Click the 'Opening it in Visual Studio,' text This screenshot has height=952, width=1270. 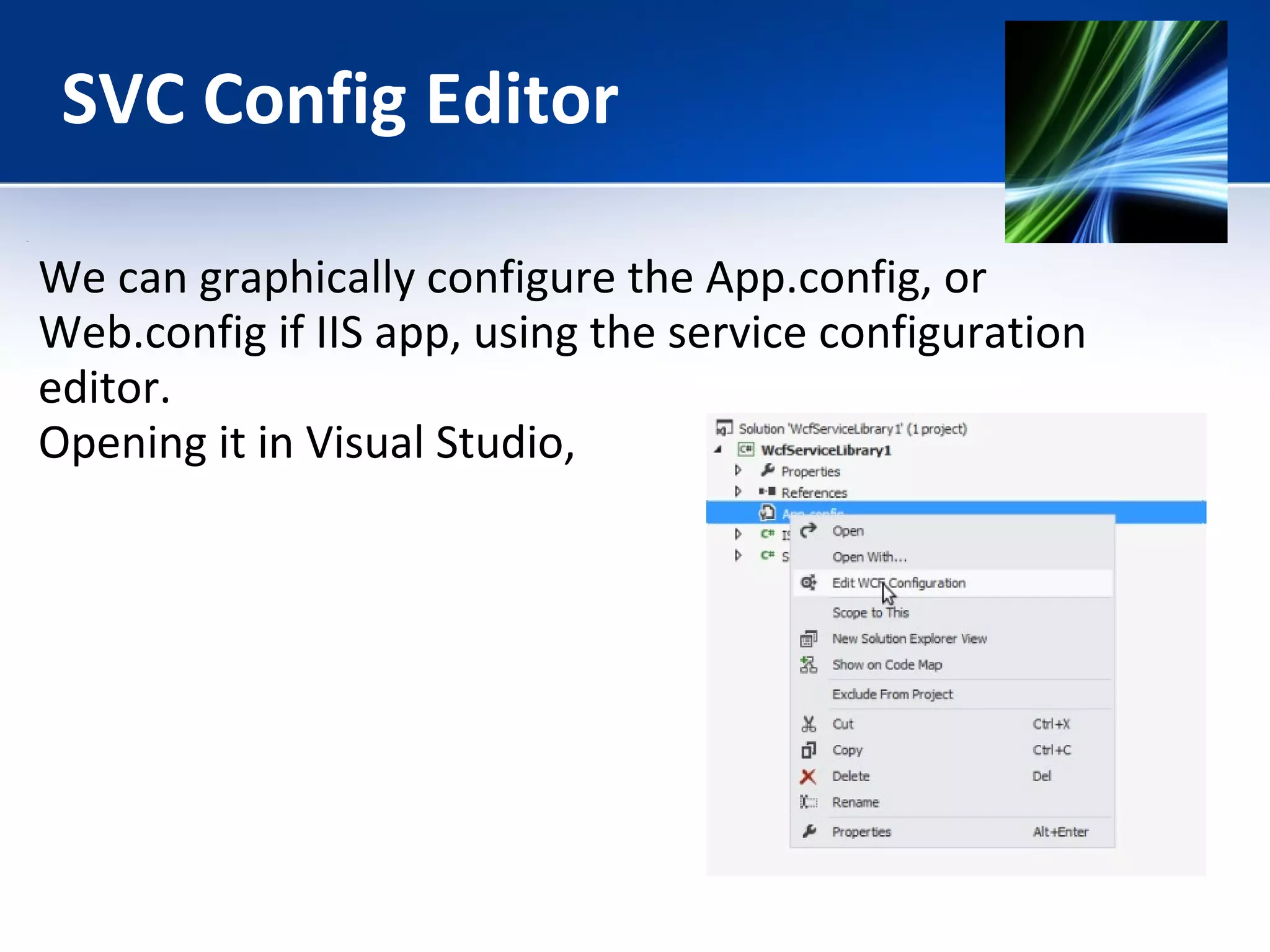click(x=307, y=443)
